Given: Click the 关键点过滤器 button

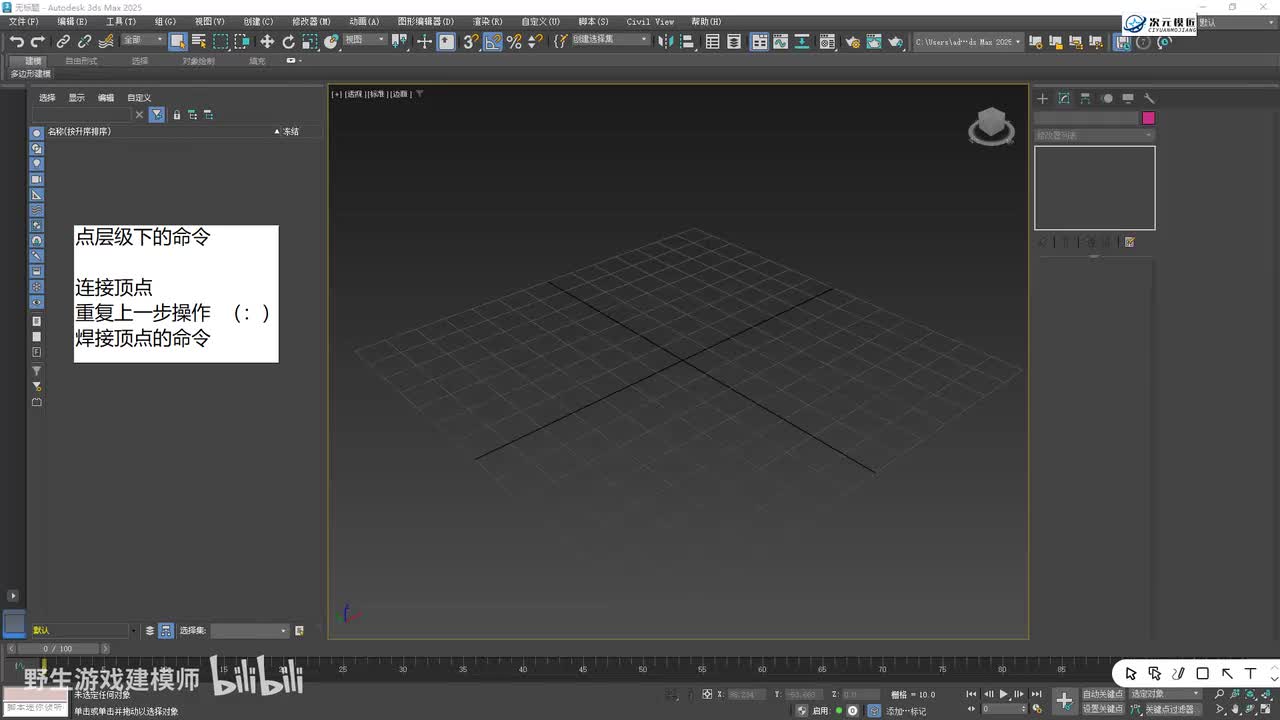Looking at the screenshot, I should [1170, 709].
